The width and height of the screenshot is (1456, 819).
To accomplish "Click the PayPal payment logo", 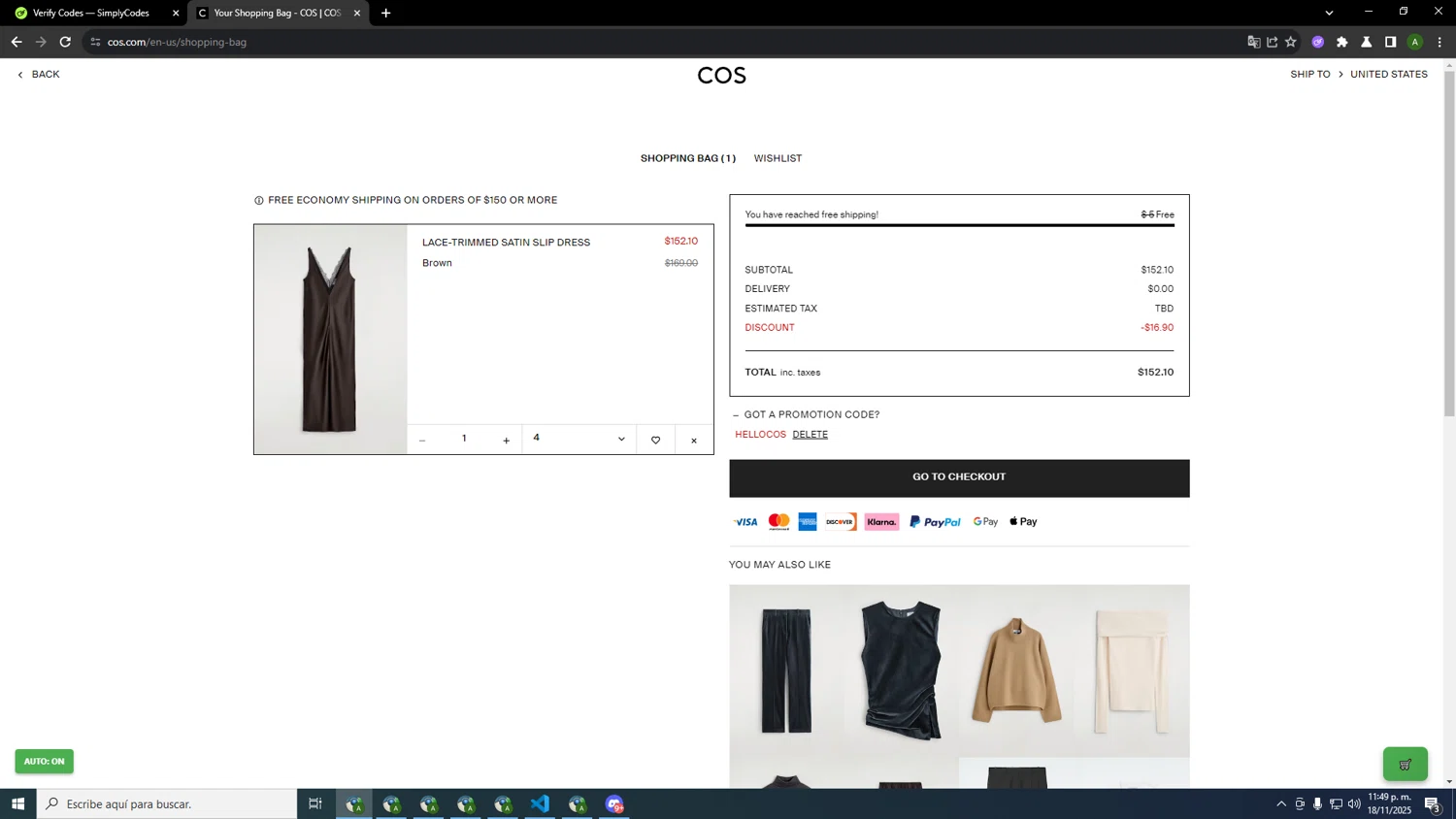I will 935,522.
